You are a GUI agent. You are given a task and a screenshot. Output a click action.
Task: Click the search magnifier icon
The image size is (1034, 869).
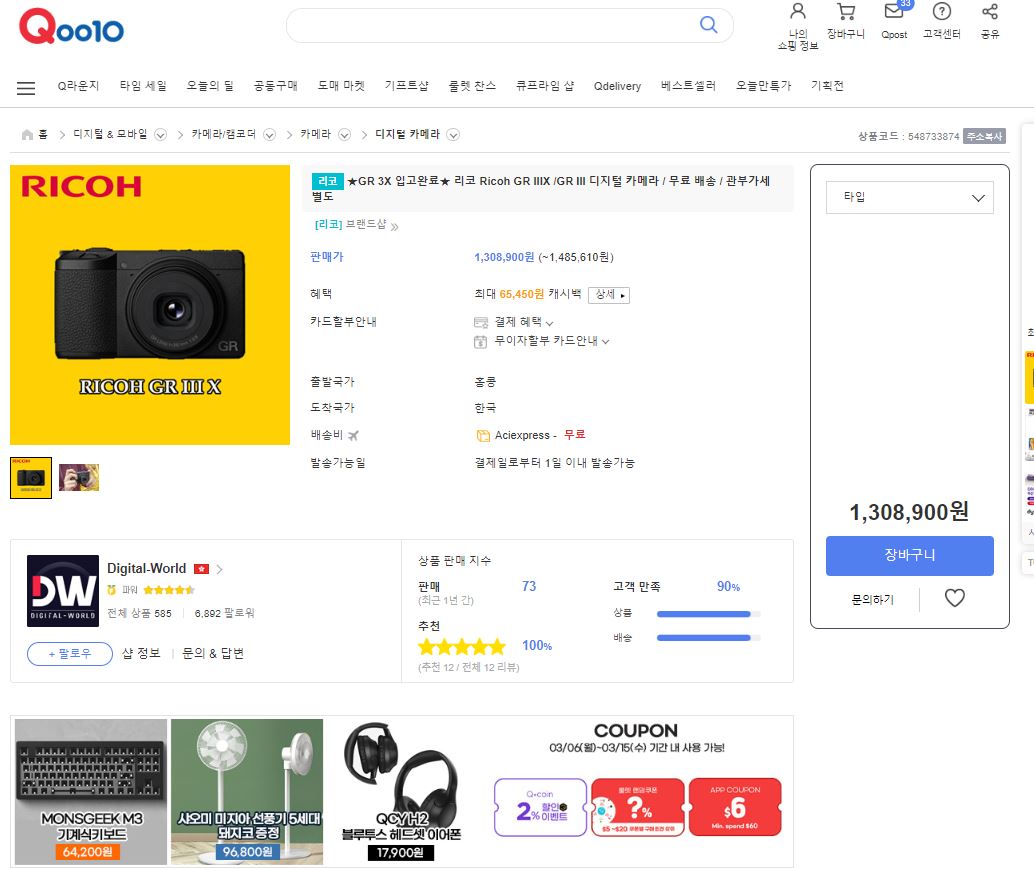(708, 25)
